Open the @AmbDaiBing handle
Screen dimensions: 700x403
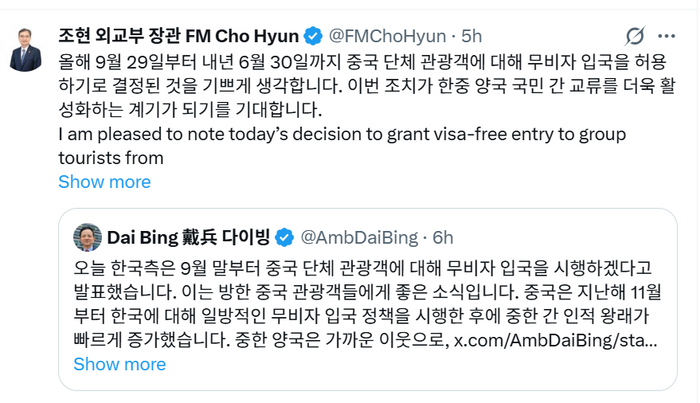357,237
